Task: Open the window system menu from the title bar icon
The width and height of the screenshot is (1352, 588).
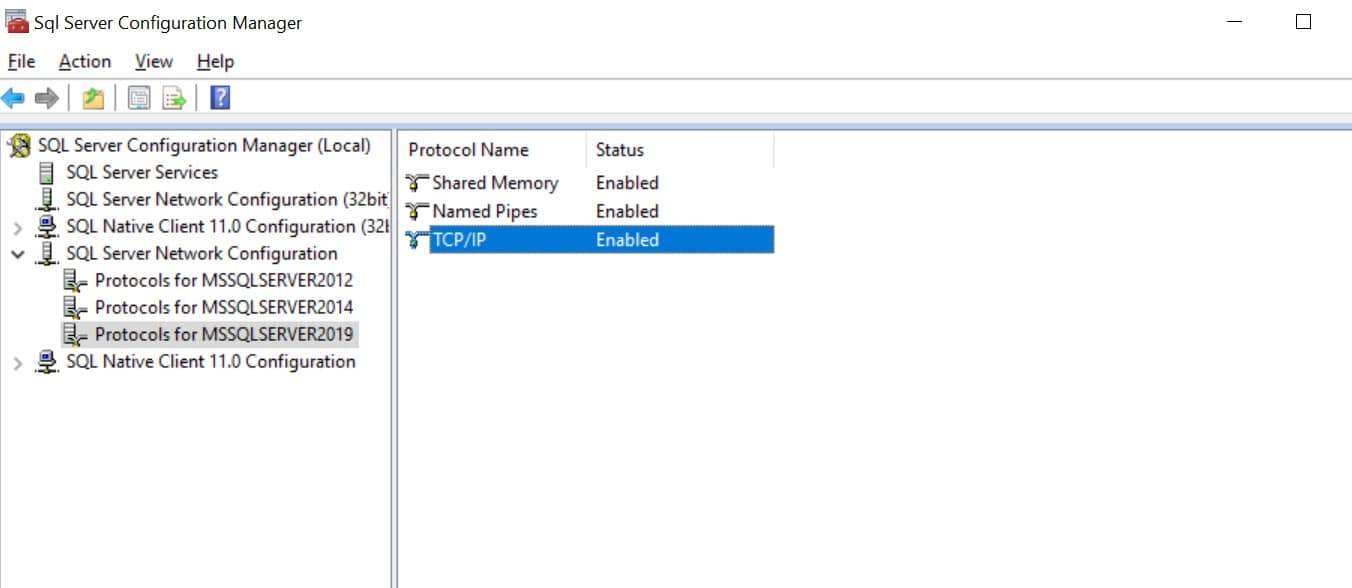Action: (16, 22)
